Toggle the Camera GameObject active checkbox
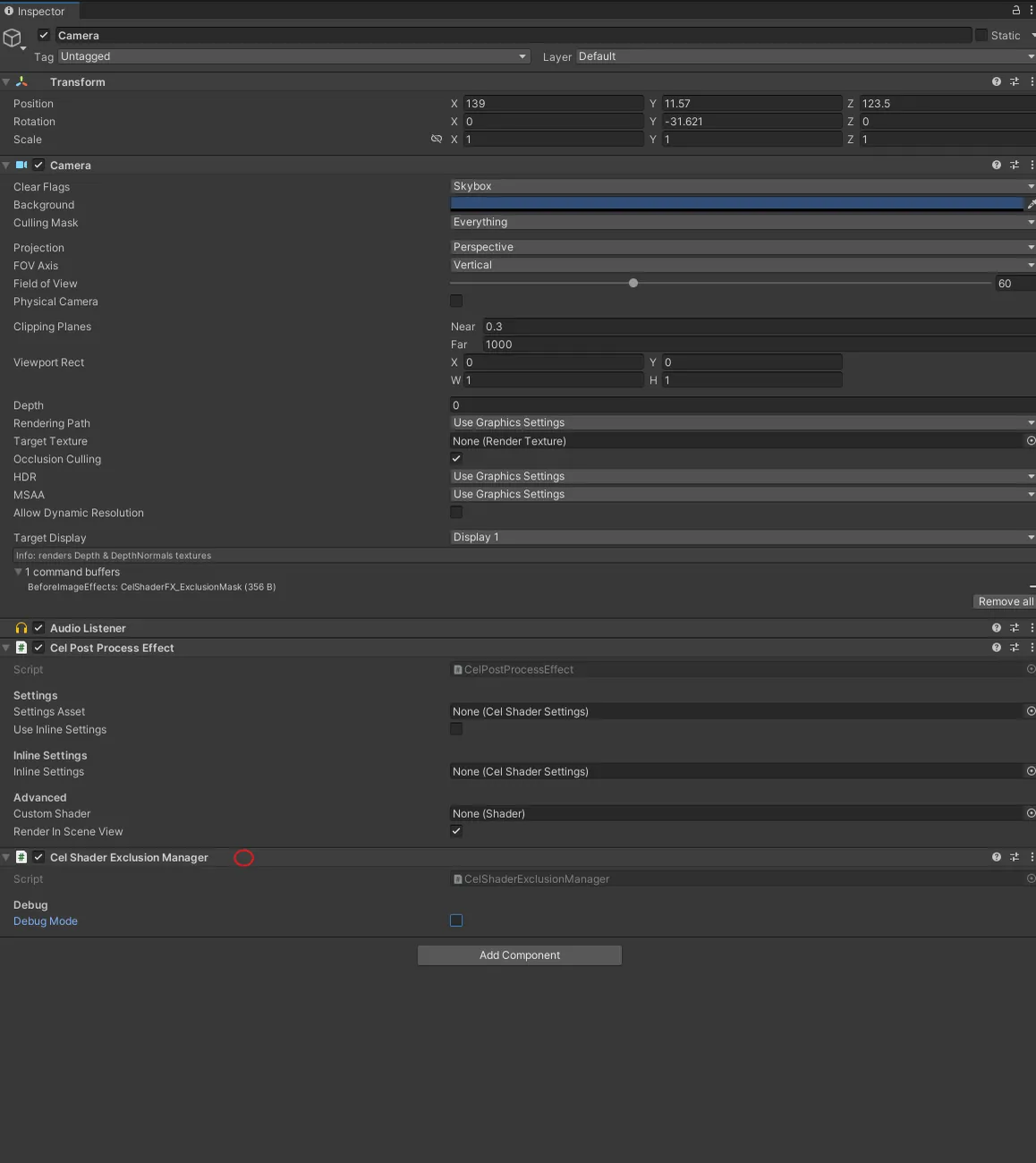The image size is (1036, 1163). click(44, 35)
